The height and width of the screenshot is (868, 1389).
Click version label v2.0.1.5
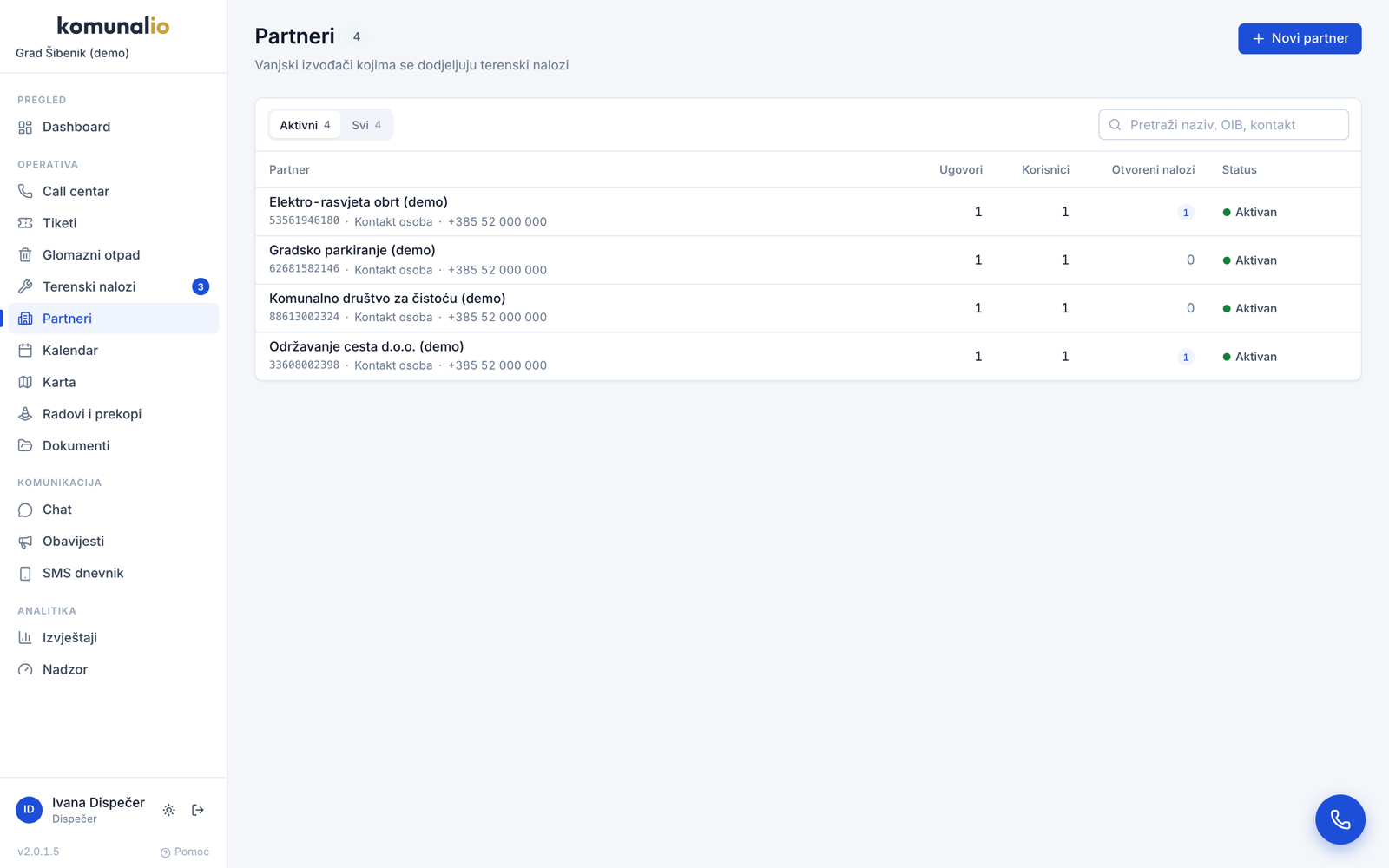[38, 852]
